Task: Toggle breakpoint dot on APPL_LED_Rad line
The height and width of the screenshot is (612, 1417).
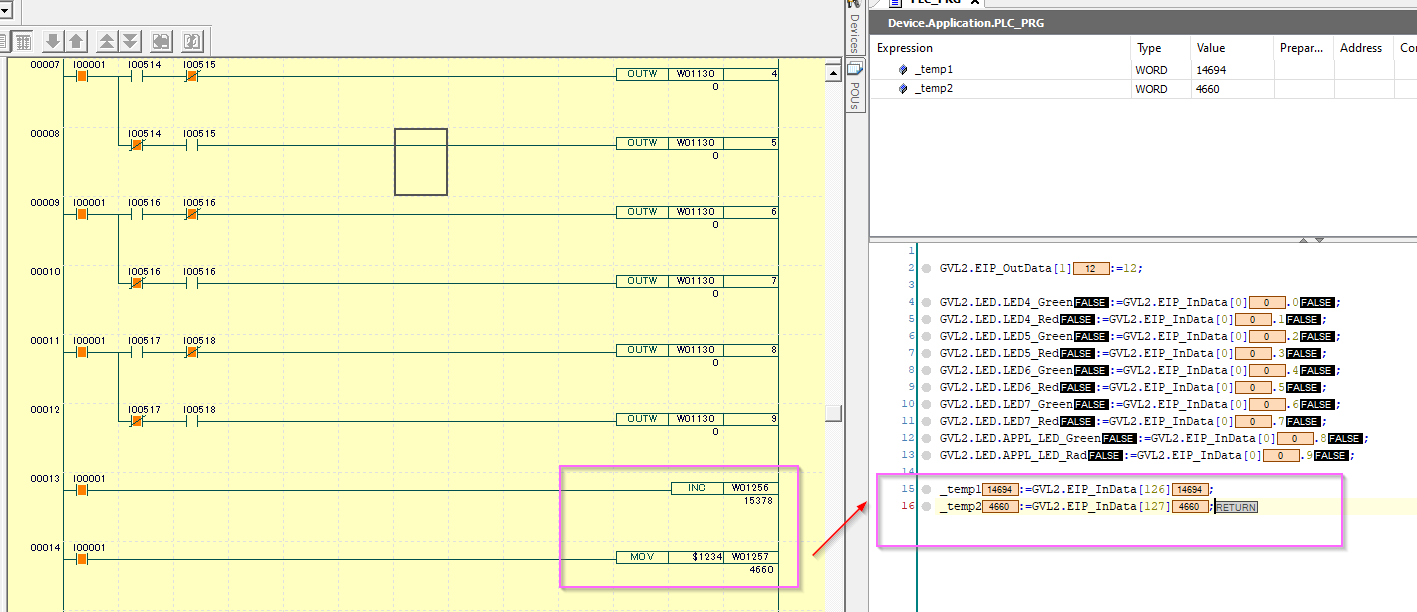Action: click(926, 456)
